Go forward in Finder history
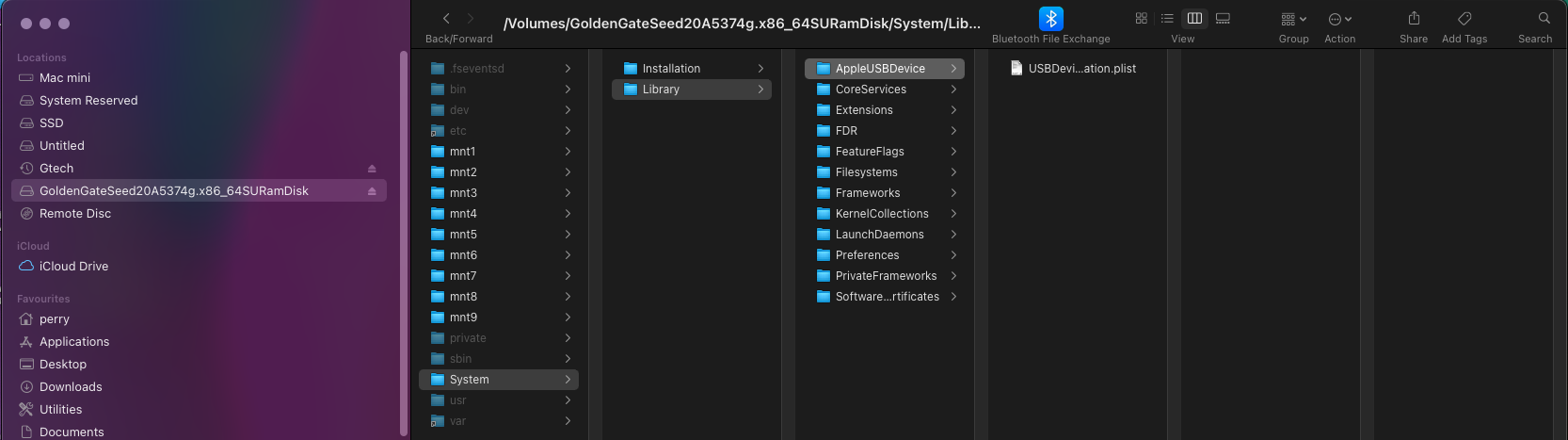This screenshot has height=440, width=1568. (471, 19)
